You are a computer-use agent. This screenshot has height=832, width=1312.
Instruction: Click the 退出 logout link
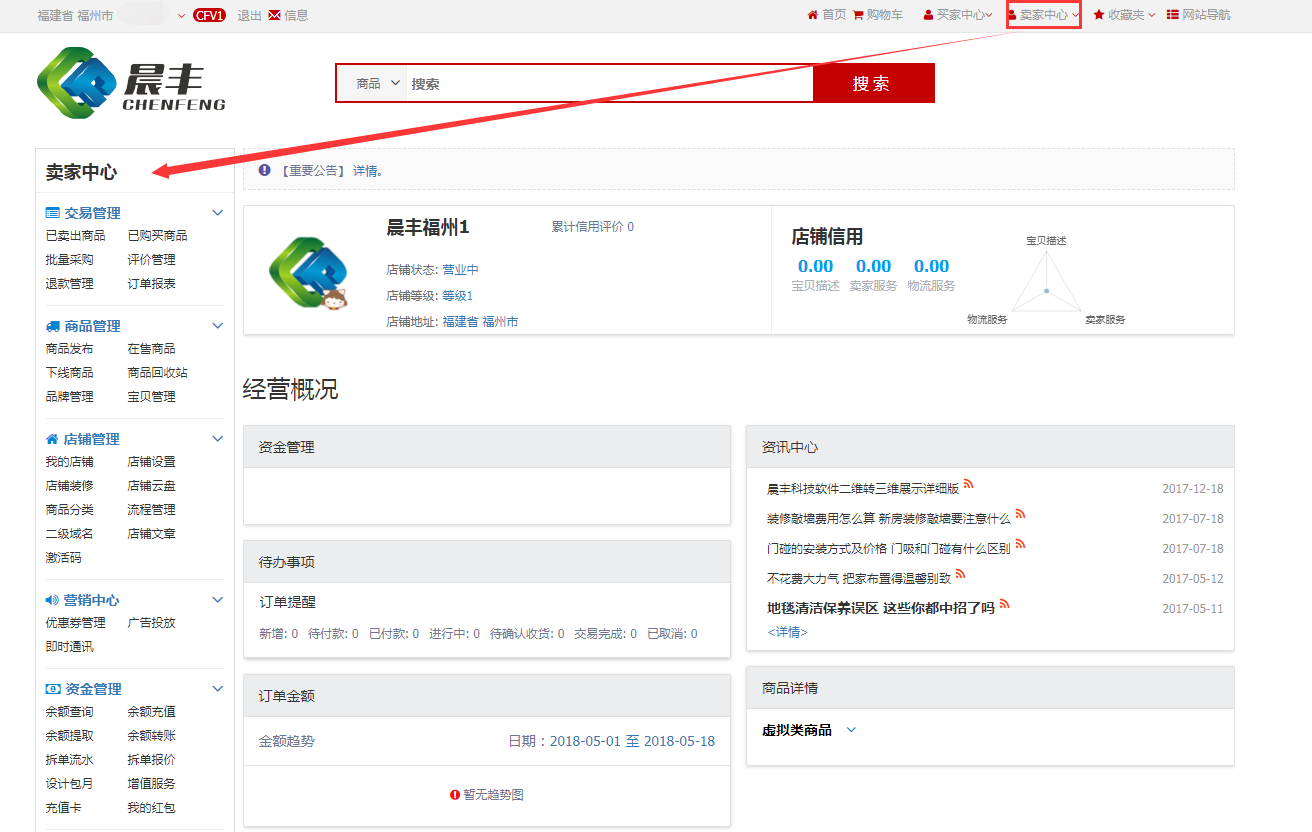[x=249, y=15]
